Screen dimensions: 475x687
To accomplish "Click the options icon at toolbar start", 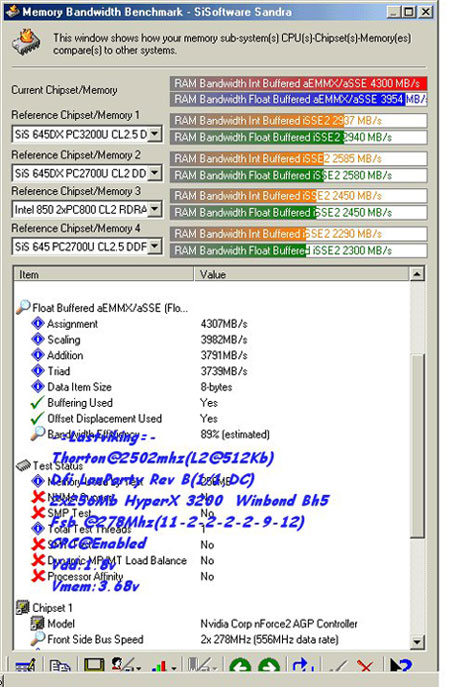I will point(25,666).
